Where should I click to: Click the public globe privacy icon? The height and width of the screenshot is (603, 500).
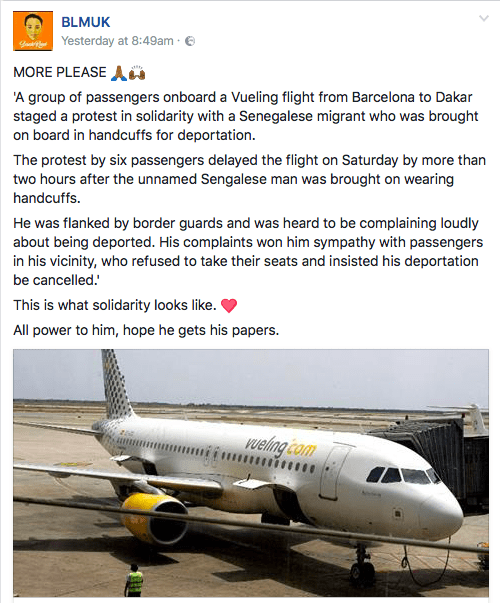click(x=190, y=41)
